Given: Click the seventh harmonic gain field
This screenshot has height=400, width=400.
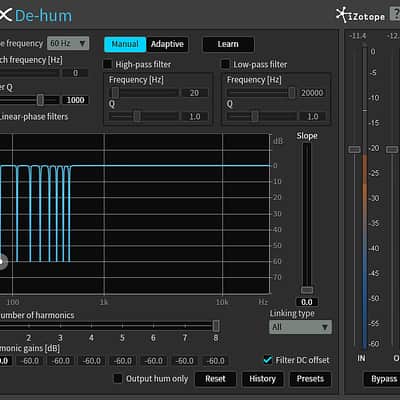Looking at the screenshot, I should click(185, 361).
